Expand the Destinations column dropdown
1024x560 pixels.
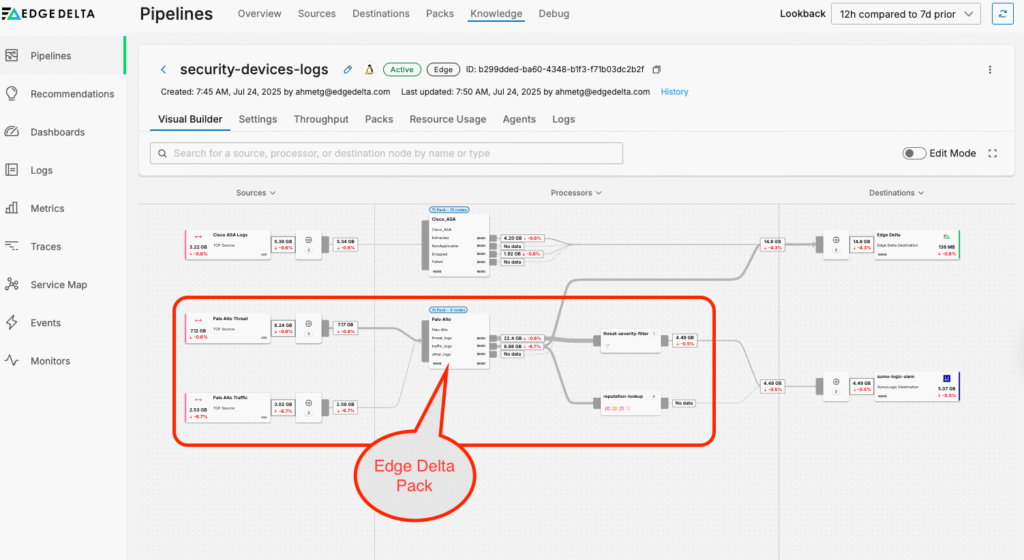[896, 193]
